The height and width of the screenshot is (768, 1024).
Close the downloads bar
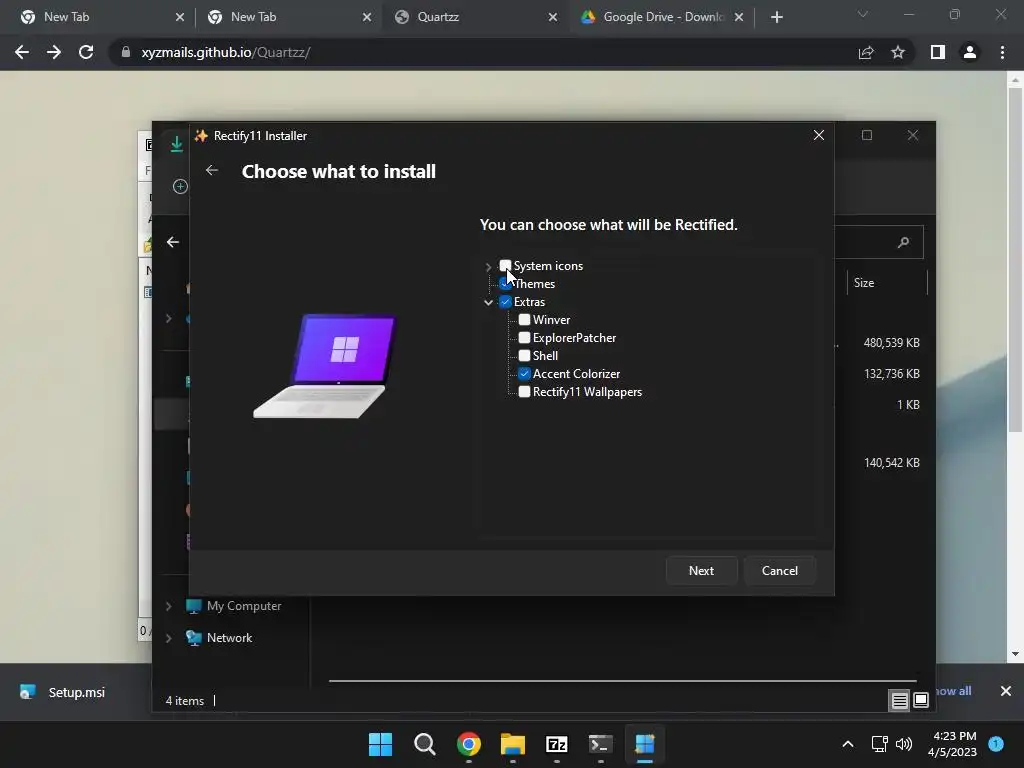[1006, 691]
